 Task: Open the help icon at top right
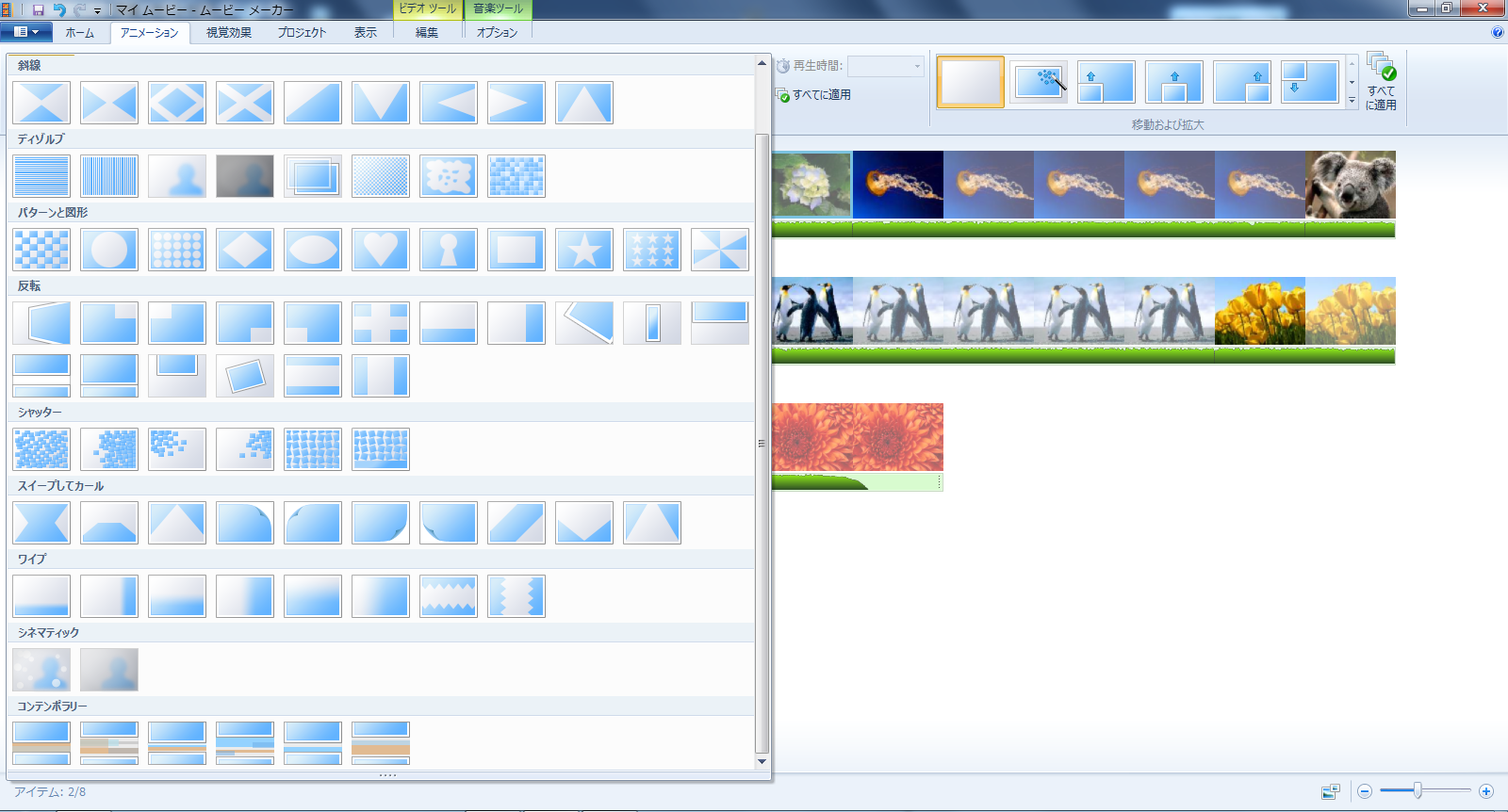tap(1498, 32)
